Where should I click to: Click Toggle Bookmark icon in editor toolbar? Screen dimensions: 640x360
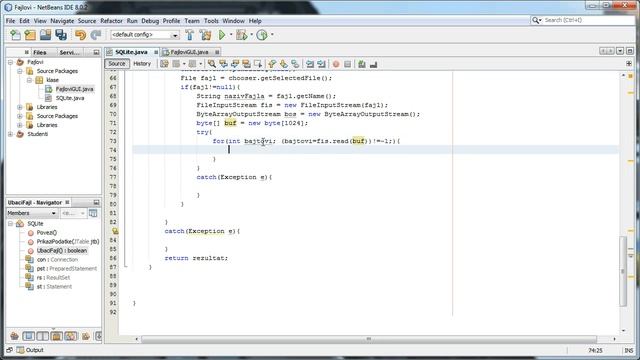click(x=295, y=64)
